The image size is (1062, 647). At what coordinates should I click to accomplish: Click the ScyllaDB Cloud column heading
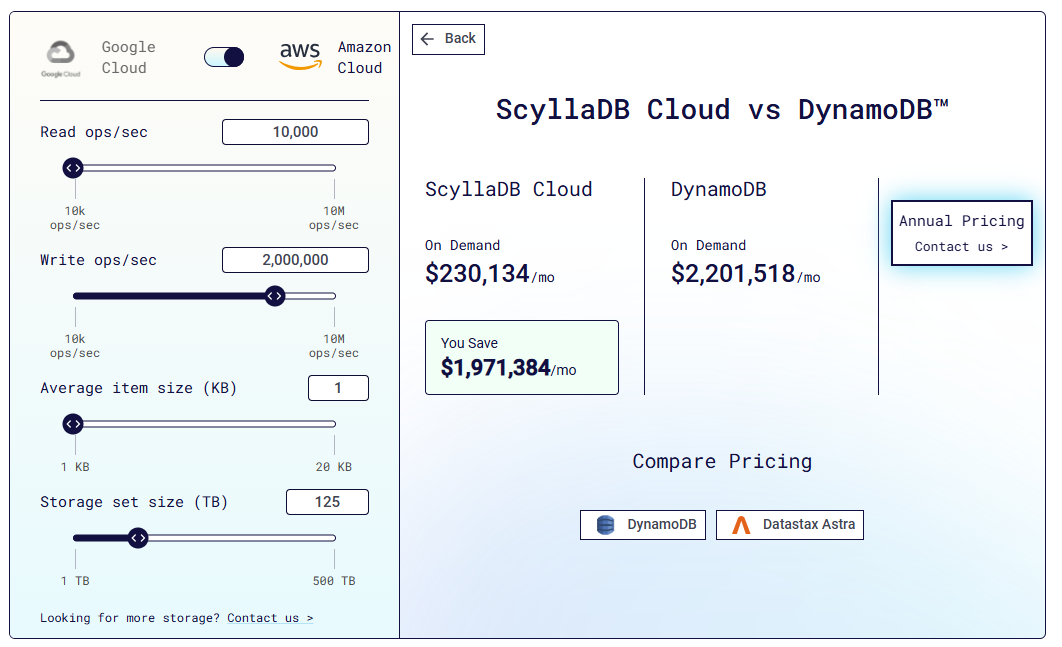[509, 190]
